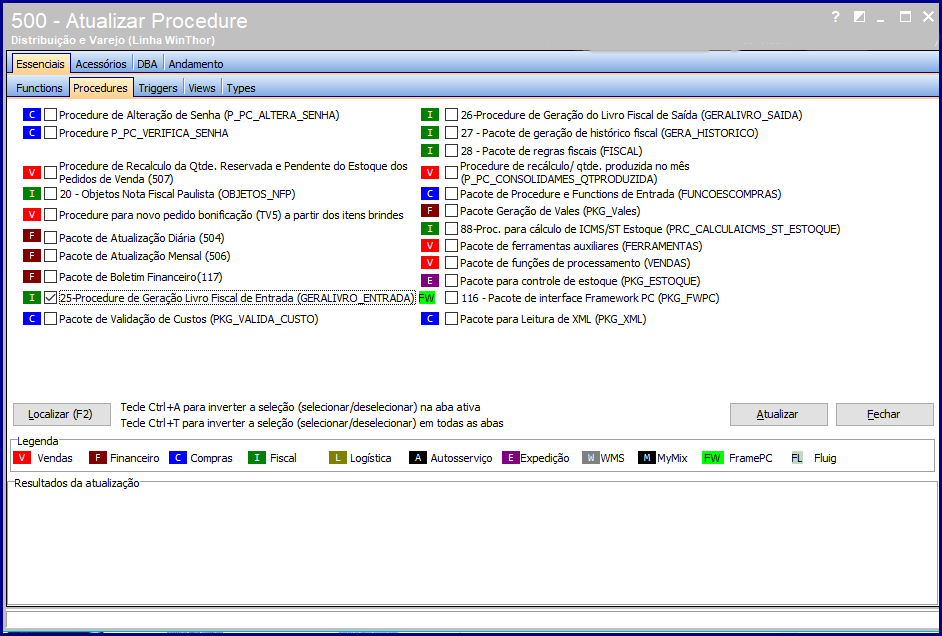The width and height of the screenshot is (942, 636).
Task: Click the olive Logística legend swatch
Action: pos(338,458)
